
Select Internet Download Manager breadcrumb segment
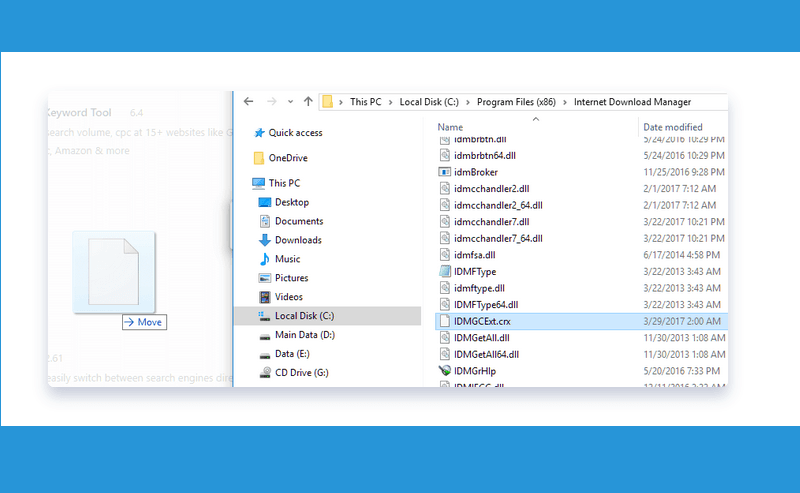pyautogui.click(x=632, y=102)
